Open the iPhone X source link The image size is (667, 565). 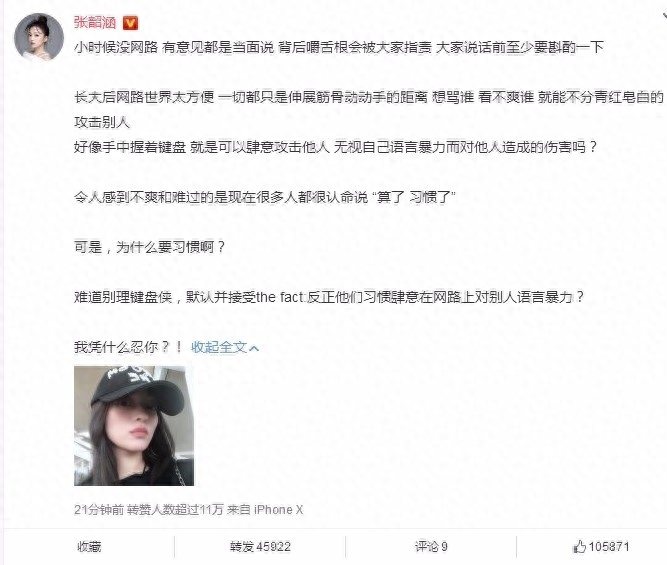[279, 510]
